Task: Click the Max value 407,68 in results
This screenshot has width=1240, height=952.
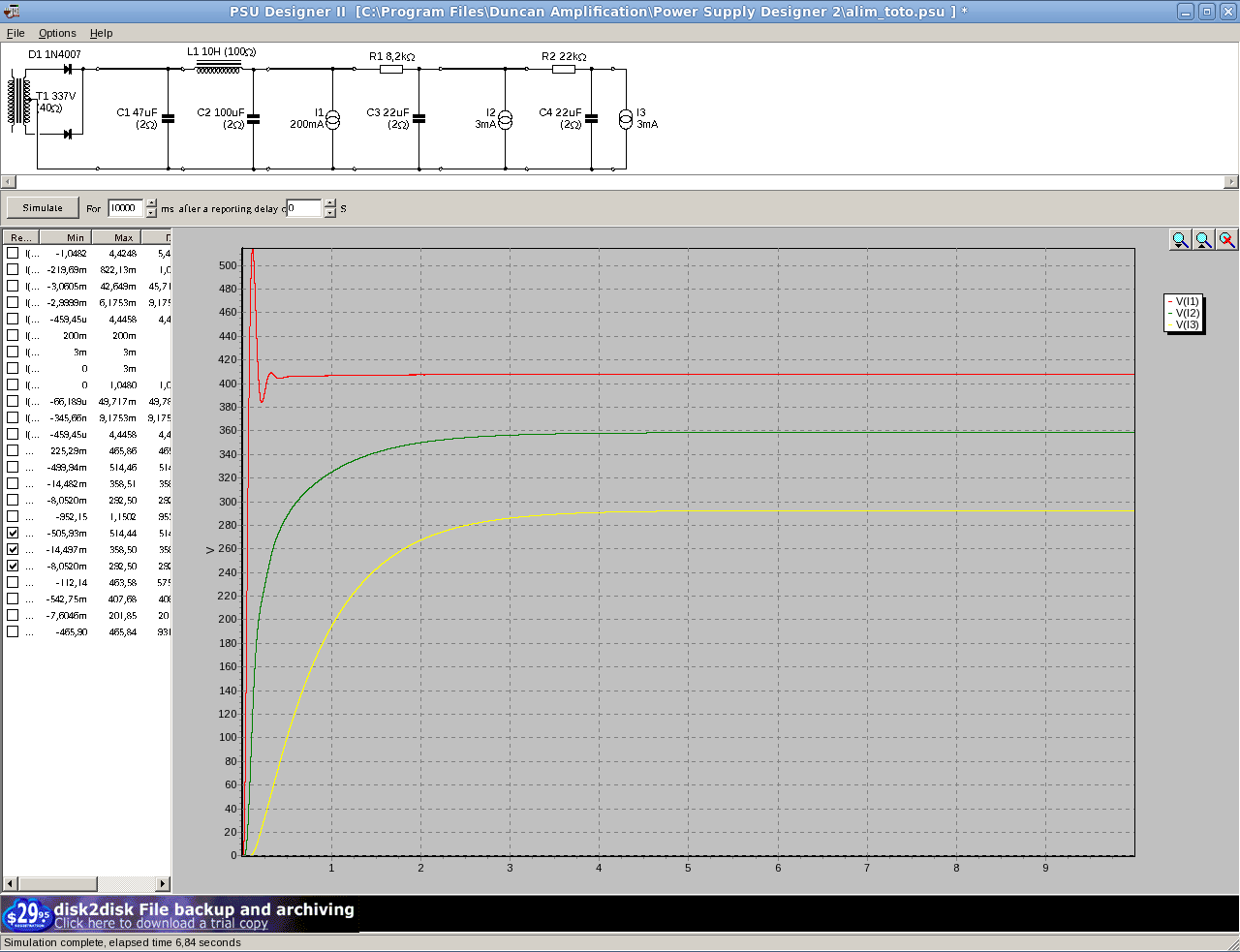Action: 123,599
